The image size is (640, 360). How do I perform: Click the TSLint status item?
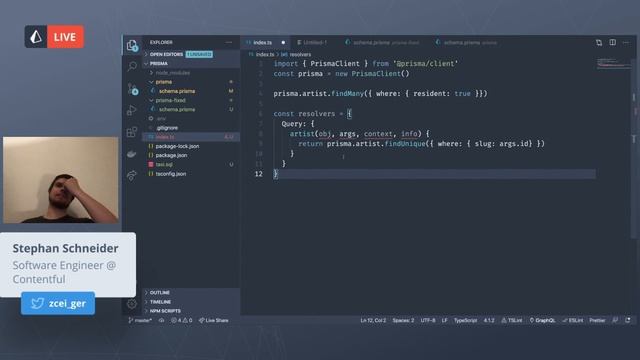click(512, 320)
